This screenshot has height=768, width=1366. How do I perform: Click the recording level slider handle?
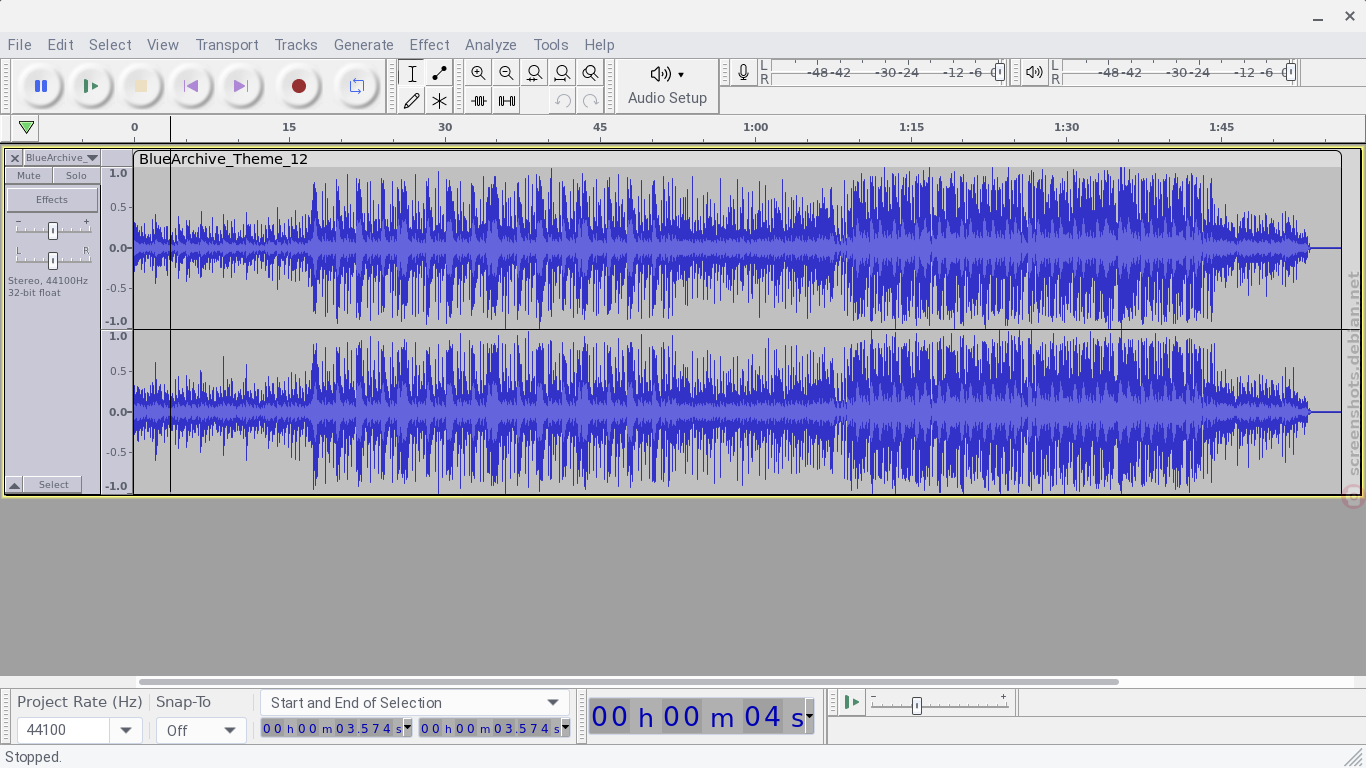pos(999,72)
